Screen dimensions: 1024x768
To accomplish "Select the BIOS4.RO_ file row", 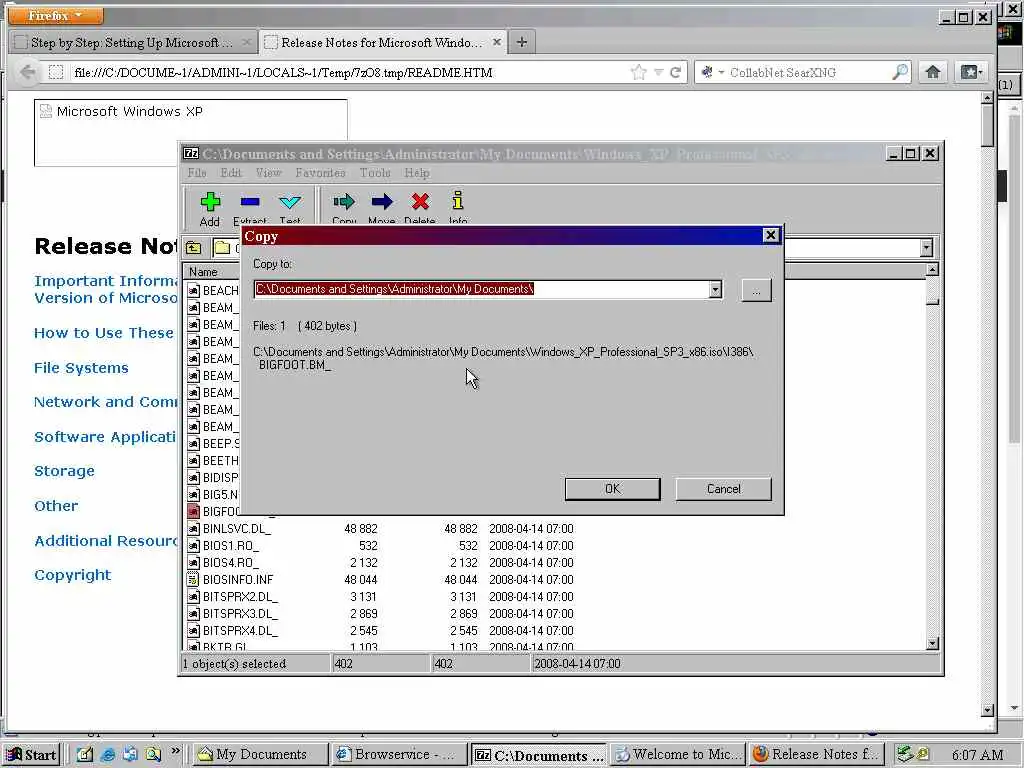I will 380,562.
